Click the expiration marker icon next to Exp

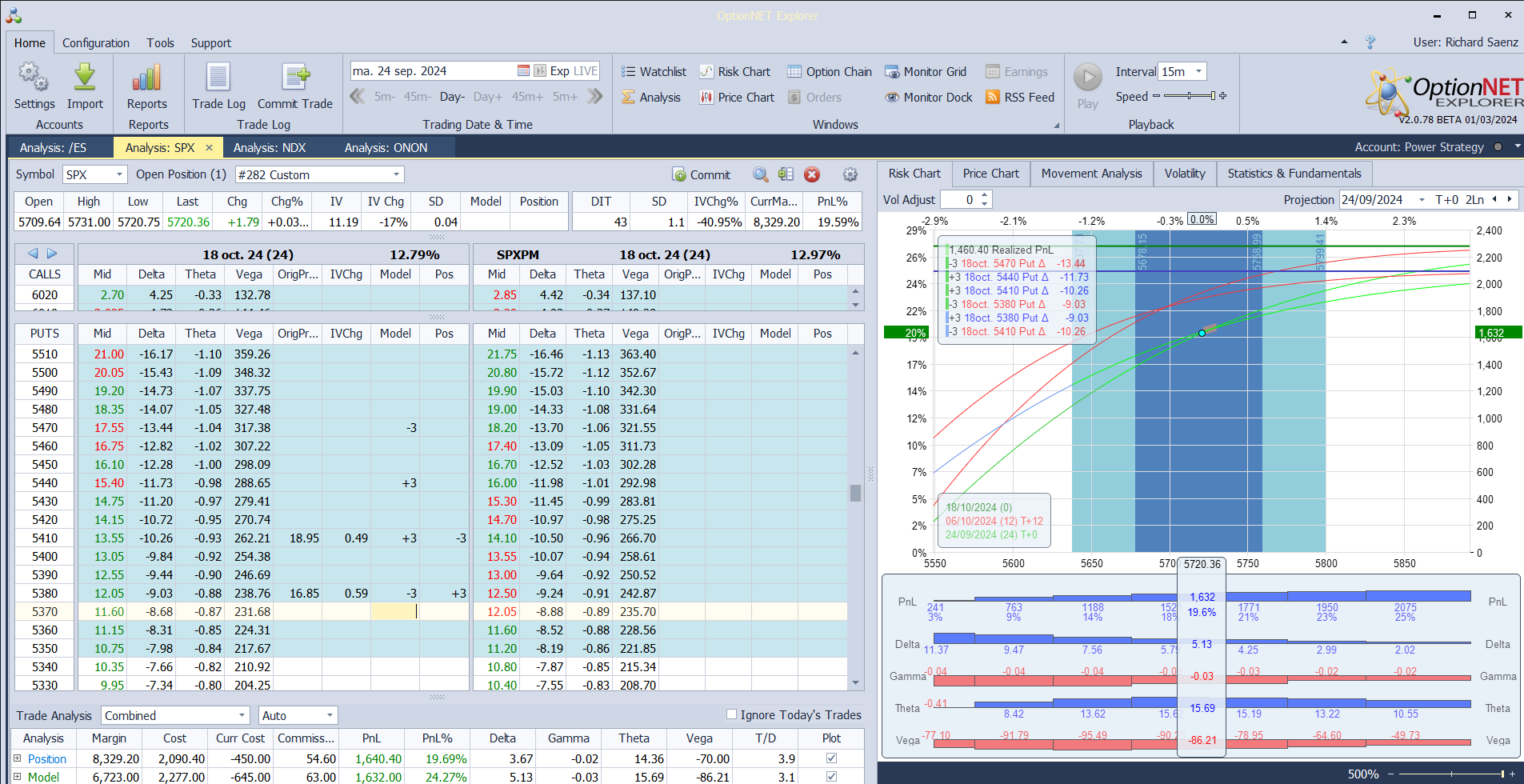click(540, 70)
